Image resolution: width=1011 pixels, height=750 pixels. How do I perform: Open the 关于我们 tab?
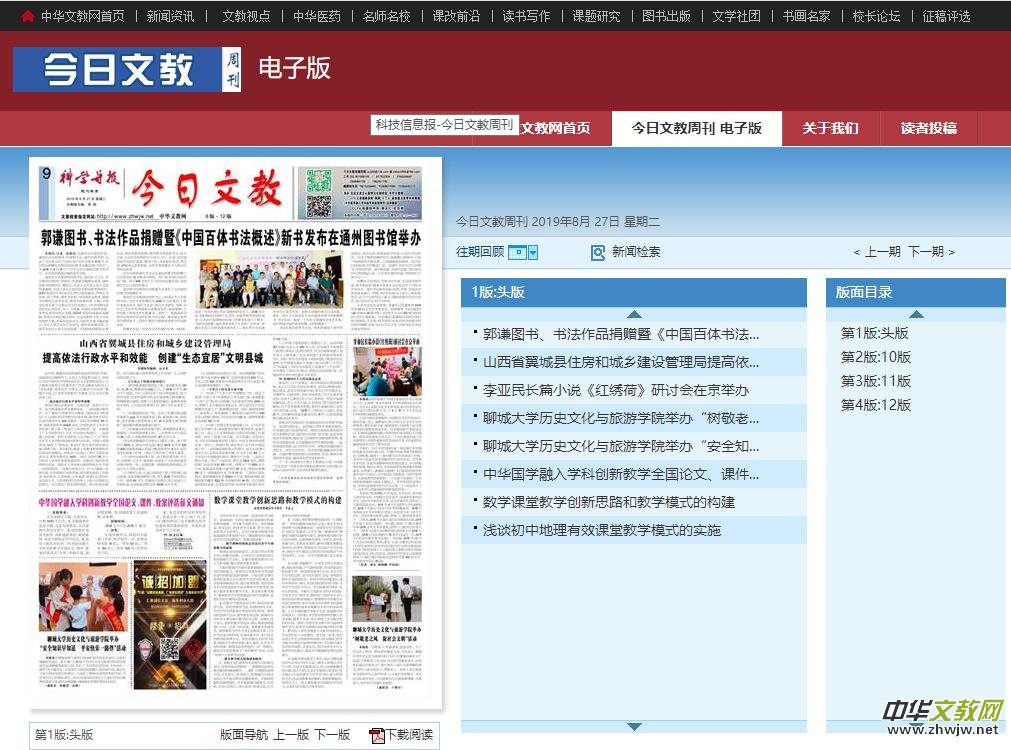coord(830,128)
